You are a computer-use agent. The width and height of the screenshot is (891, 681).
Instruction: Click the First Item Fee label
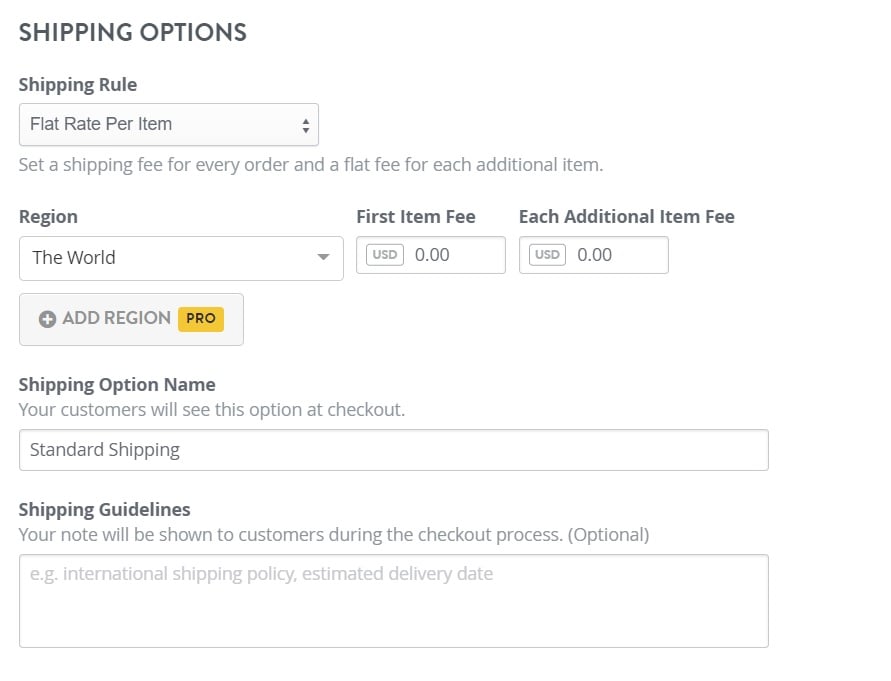click(x=416, y=217)
